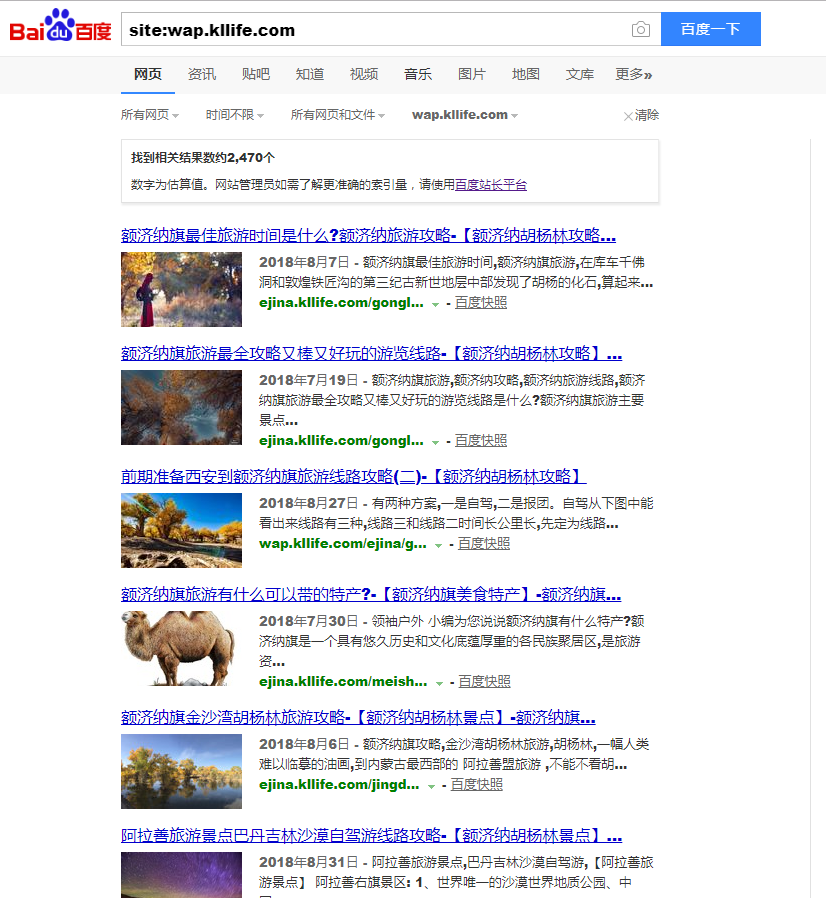Click the arrow beside the third result URL
Image resolution: width=826 pixels, height=898 pixels.
438,545
